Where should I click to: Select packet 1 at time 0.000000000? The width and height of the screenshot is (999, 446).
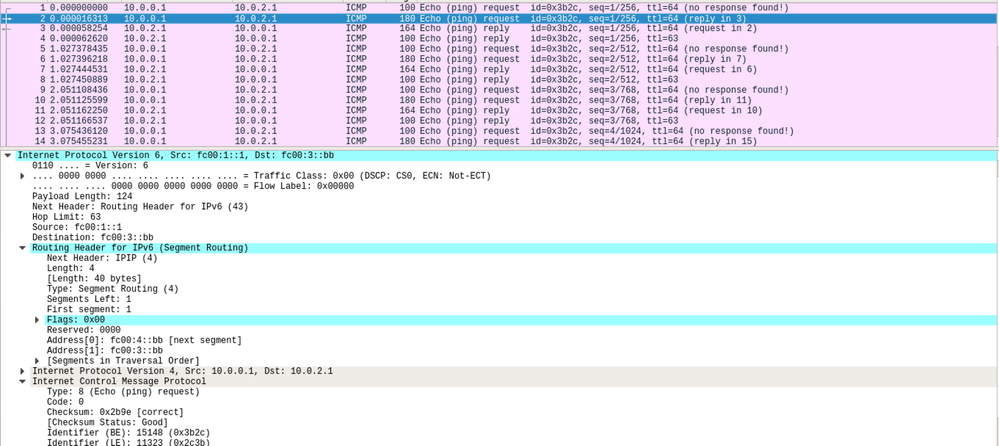tap(500, 8)
